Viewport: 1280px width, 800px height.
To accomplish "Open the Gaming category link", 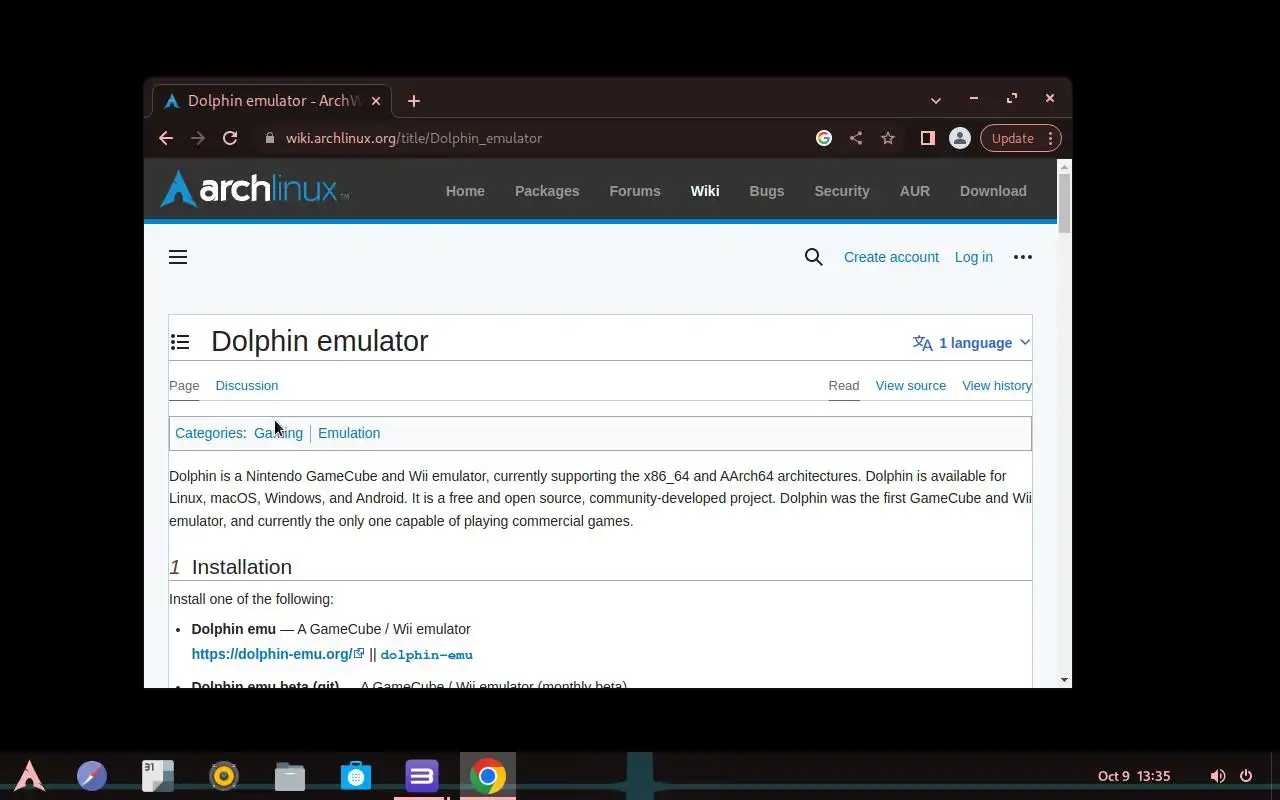I will [x=278, y=433].
